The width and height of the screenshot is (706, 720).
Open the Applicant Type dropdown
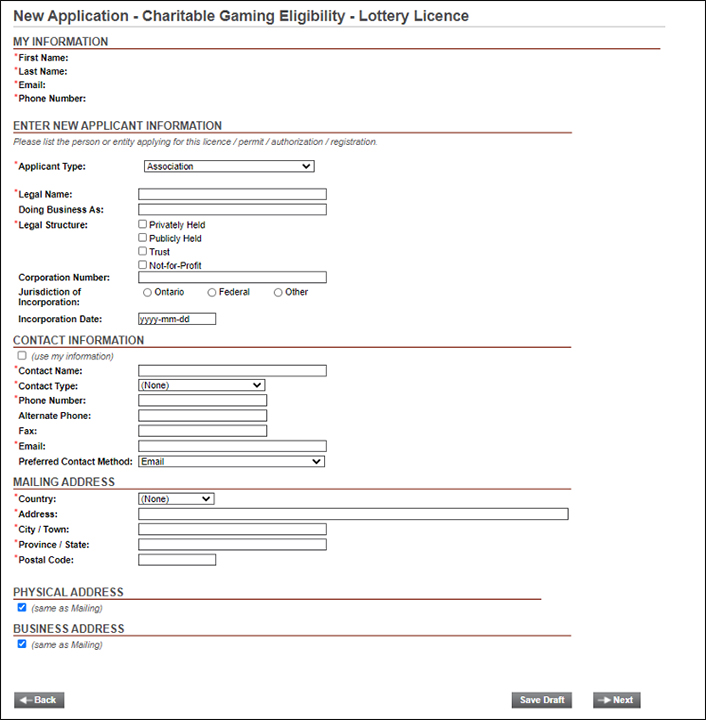229,166
